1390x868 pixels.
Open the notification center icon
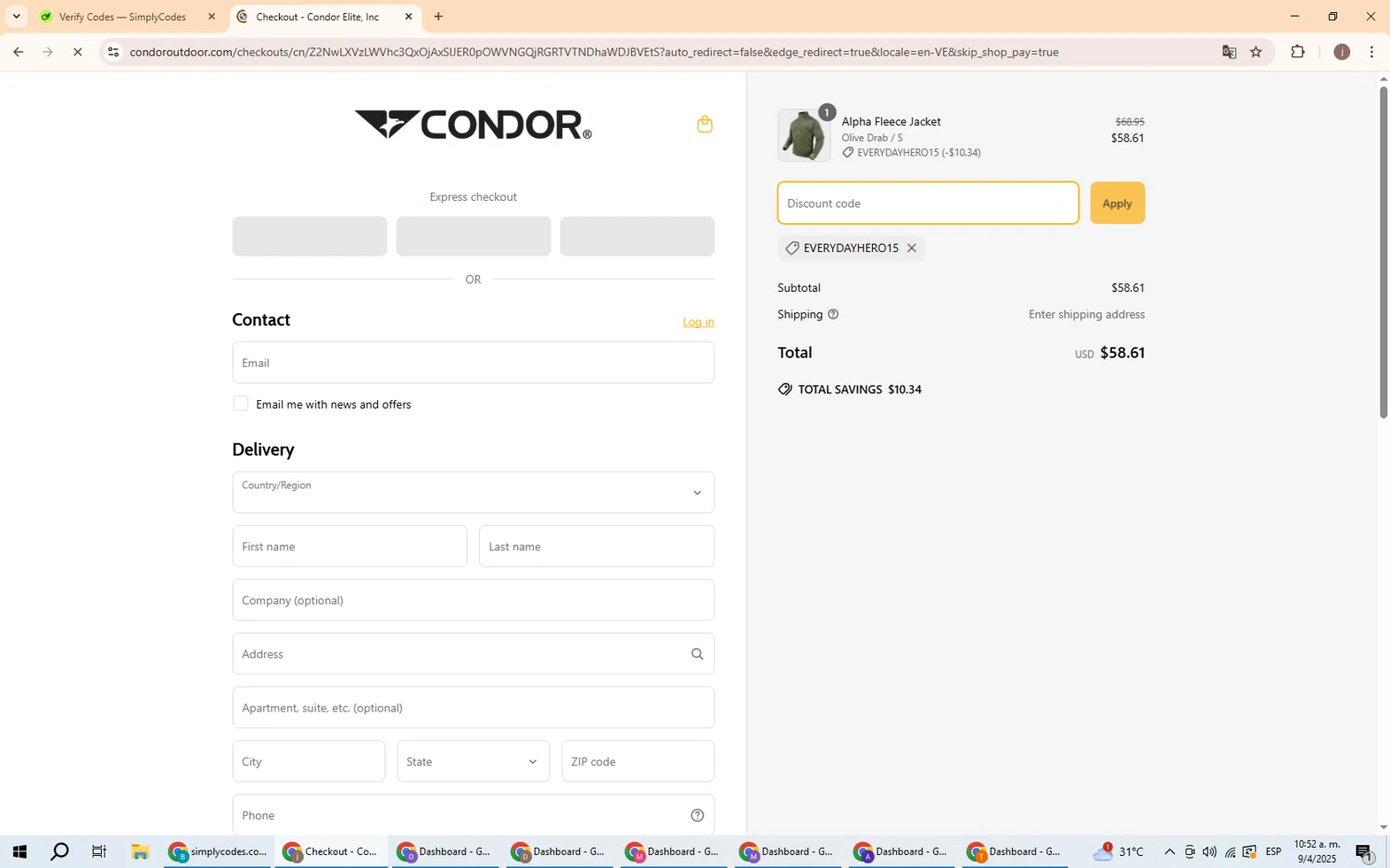[x=1365, y=852]
